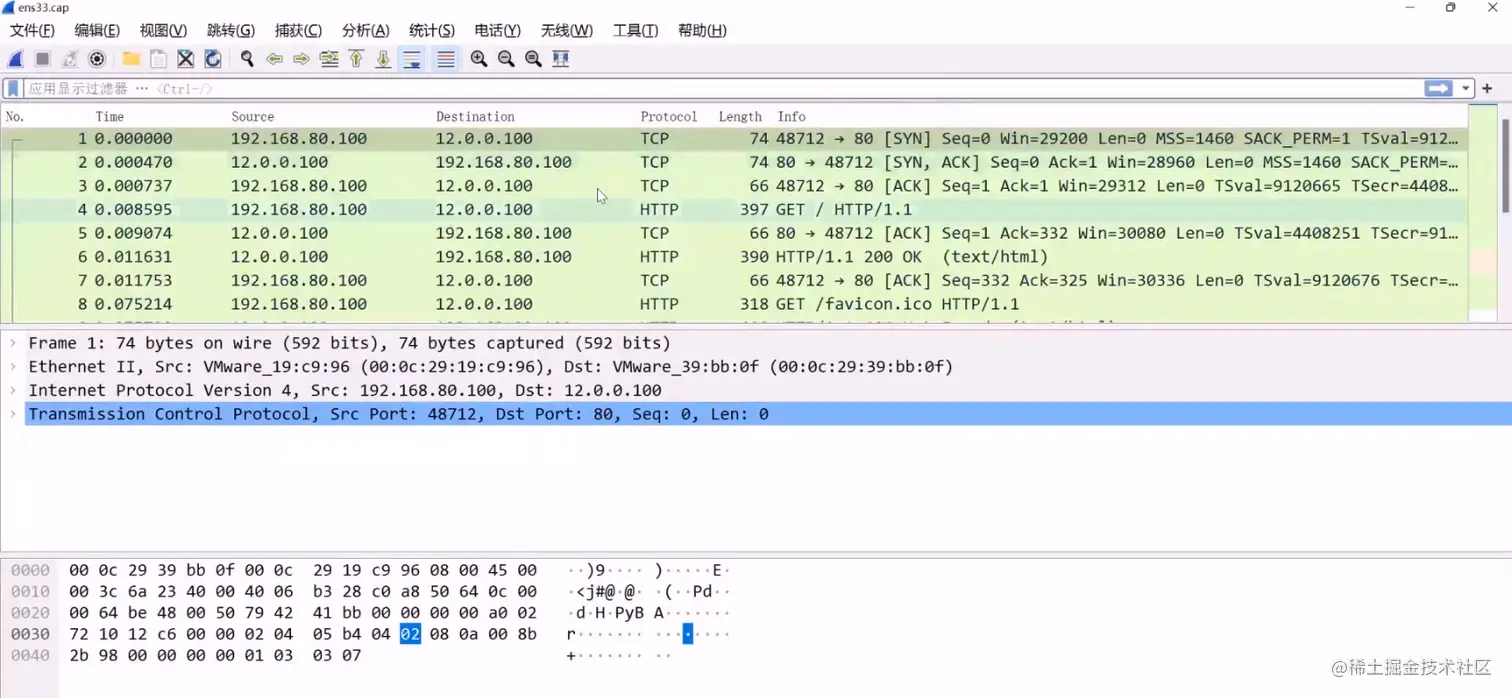Select packet 4 GET / HTTP/1.1
Screen dimensions: 1512x698
735,210
